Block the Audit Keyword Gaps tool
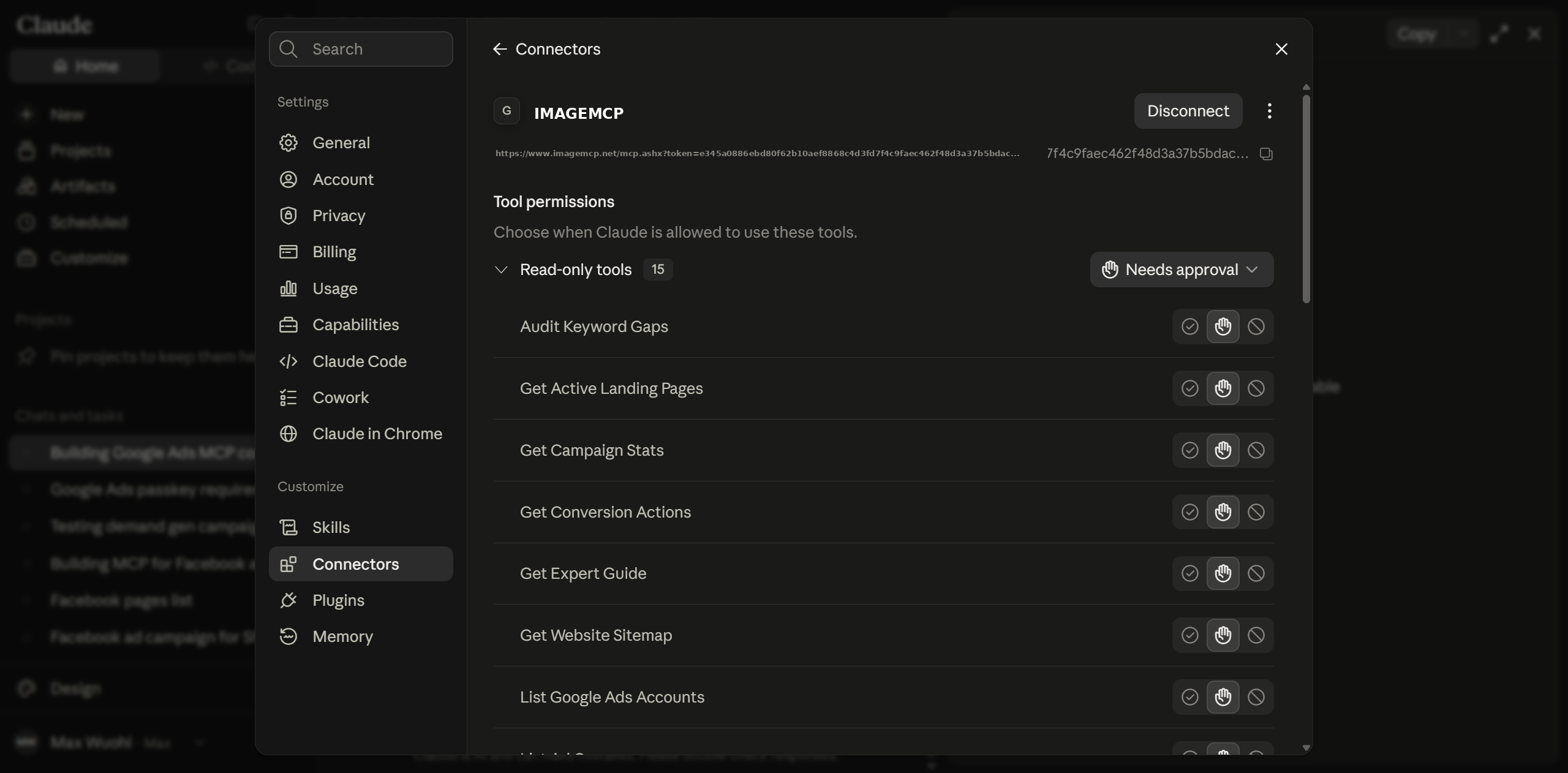 click(1256, 326)
